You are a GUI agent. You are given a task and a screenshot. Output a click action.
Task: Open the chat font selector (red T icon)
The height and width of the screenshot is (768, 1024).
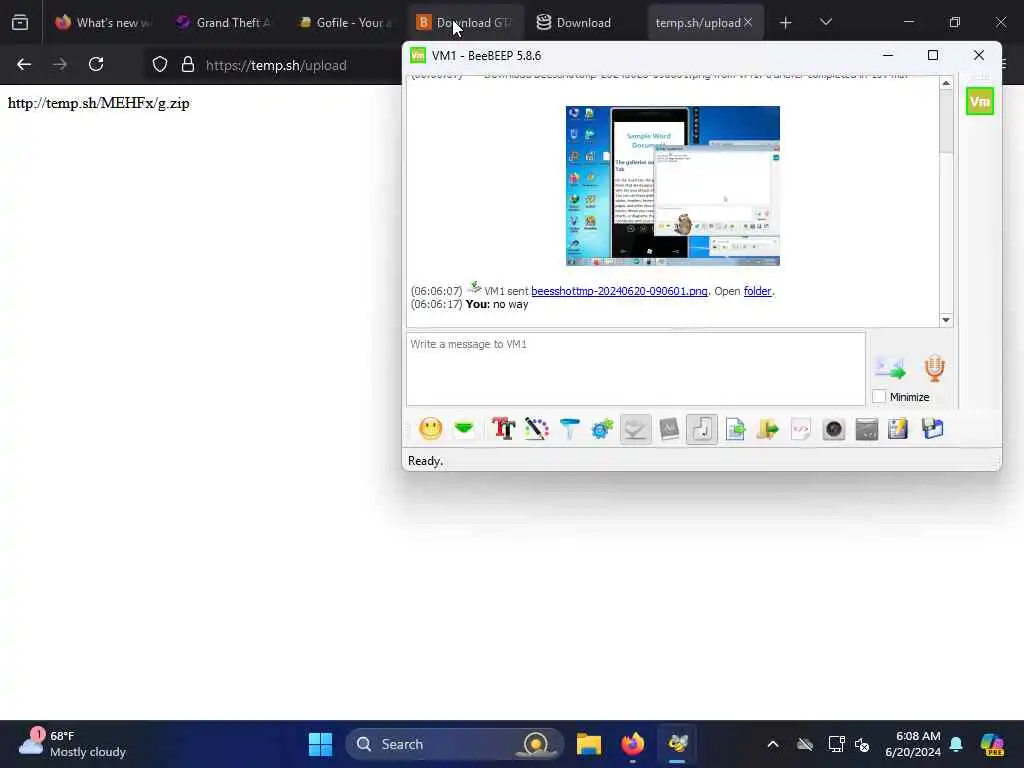point(503,429)
